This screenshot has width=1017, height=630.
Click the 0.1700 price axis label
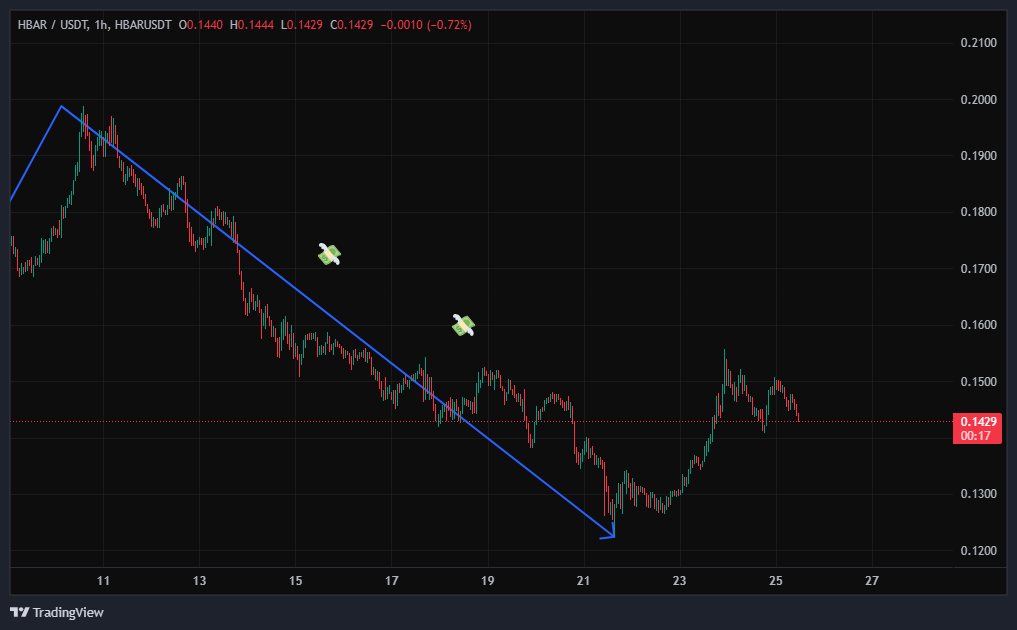coord(977,269)
